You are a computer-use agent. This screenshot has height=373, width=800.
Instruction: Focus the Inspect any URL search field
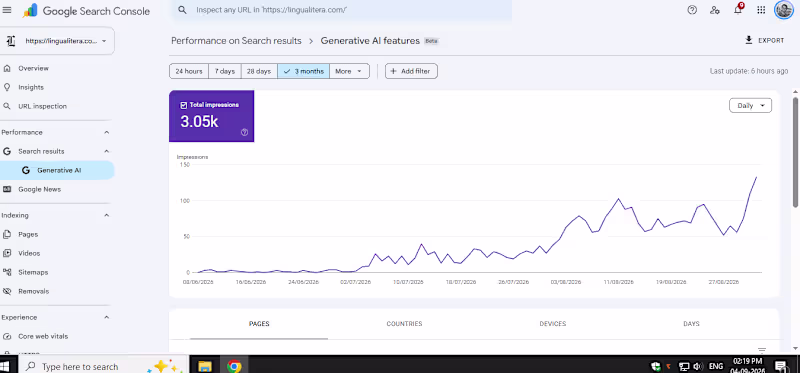point(342,10)
